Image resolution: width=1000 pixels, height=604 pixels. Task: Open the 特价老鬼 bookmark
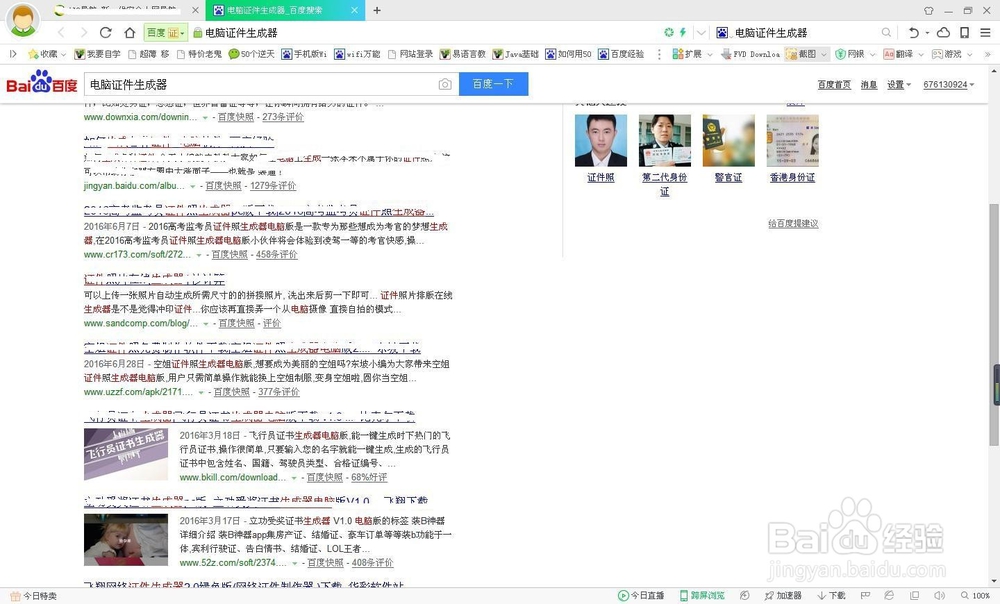[x=200, y=54]
